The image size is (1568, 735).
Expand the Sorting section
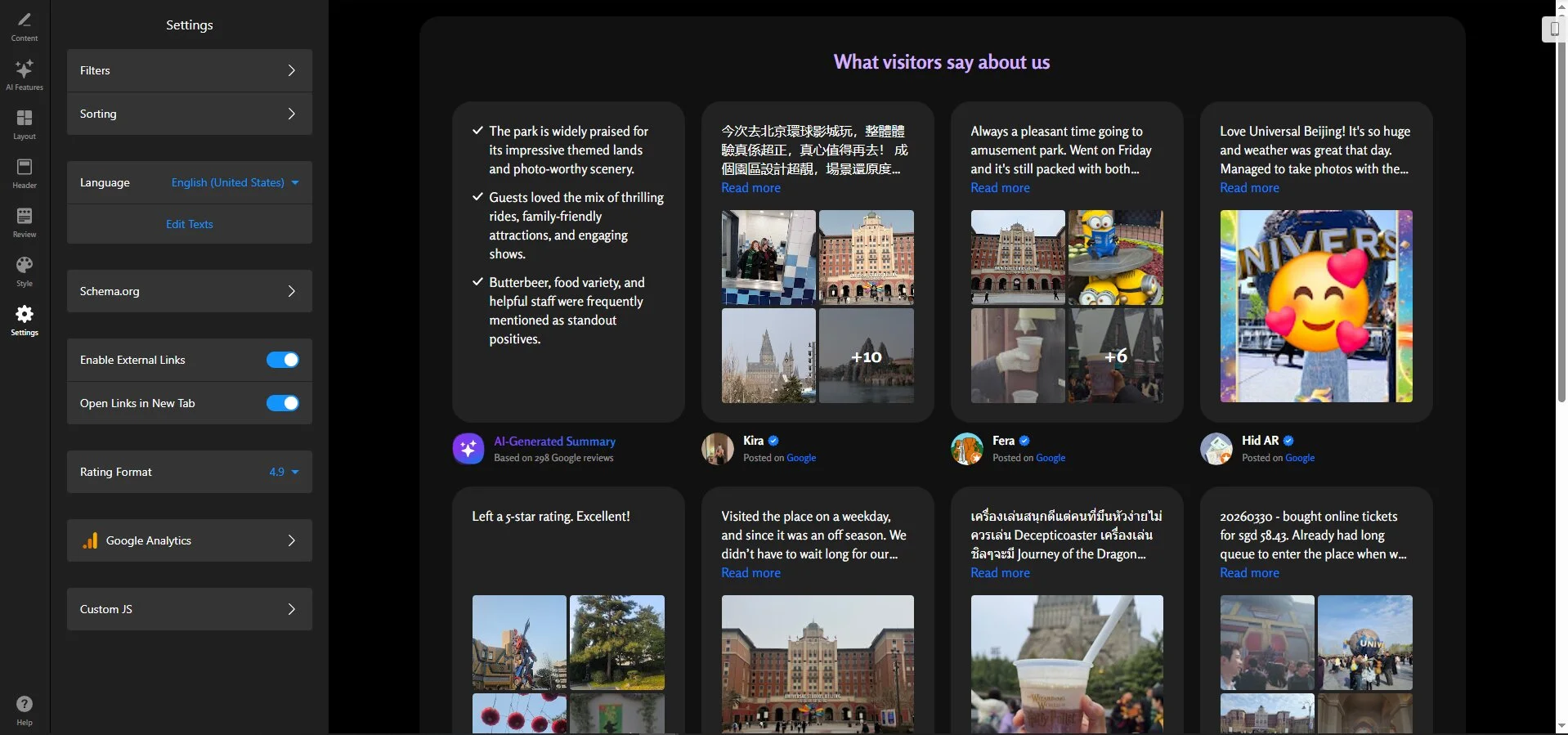point(190,114)
